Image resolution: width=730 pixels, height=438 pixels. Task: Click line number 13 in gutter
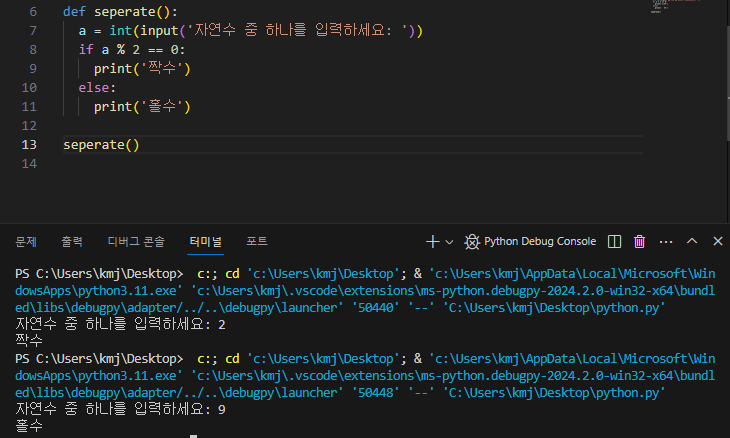29,145
